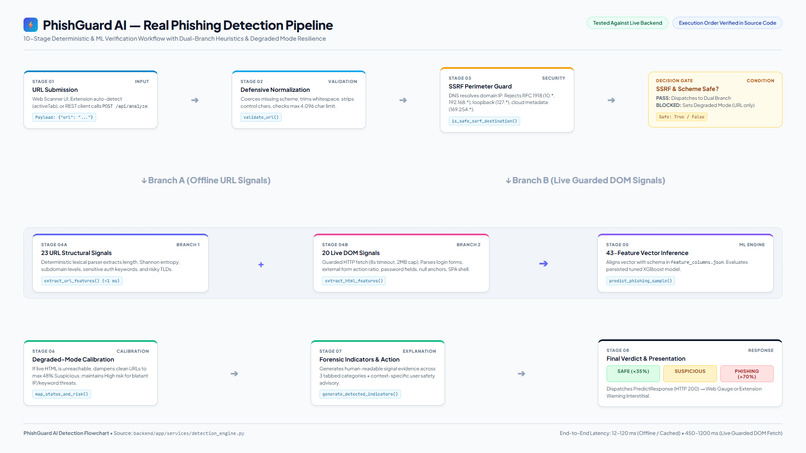Open the 'Final Verdict & Presentation' heading

click(646, 358)
